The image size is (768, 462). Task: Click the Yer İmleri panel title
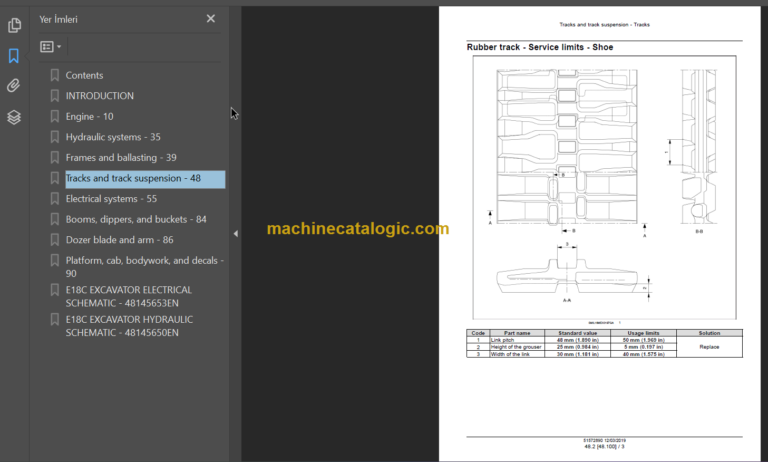point(58,20)
